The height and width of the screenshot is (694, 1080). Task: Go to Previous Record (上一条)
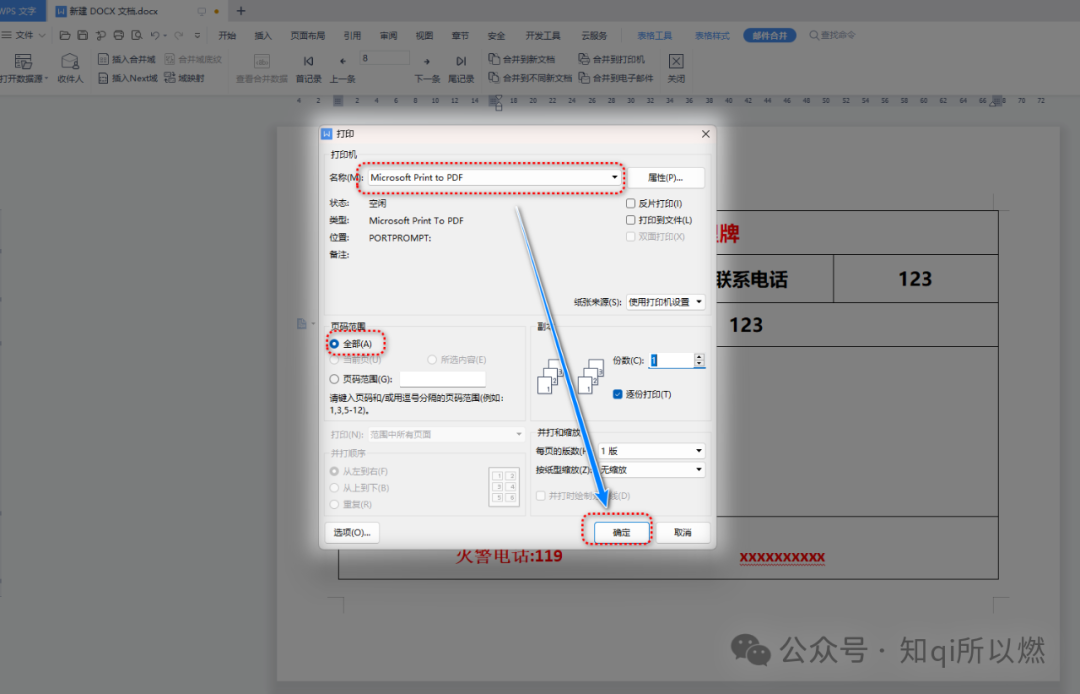pos(342,69)
